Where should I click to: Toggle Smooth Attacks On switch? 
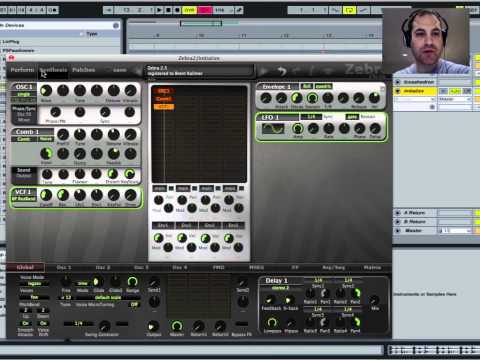[25, 323]
